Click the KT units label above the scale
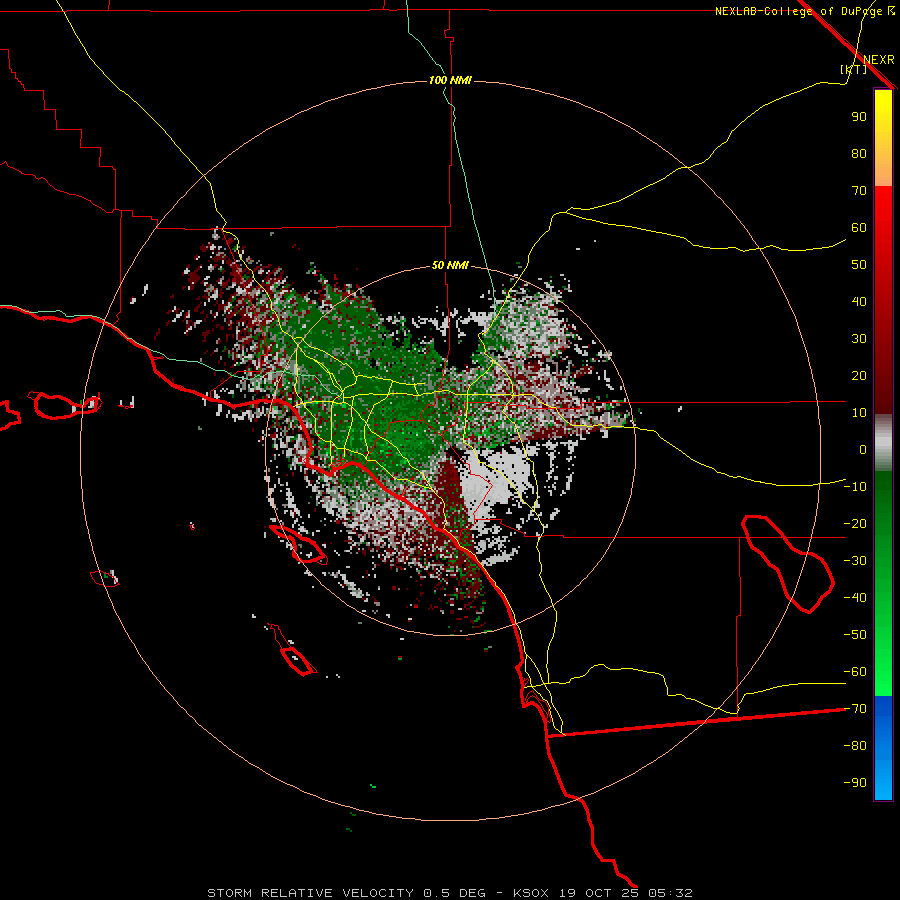Viewport: 900px width, 900px height. pos(854,69)
